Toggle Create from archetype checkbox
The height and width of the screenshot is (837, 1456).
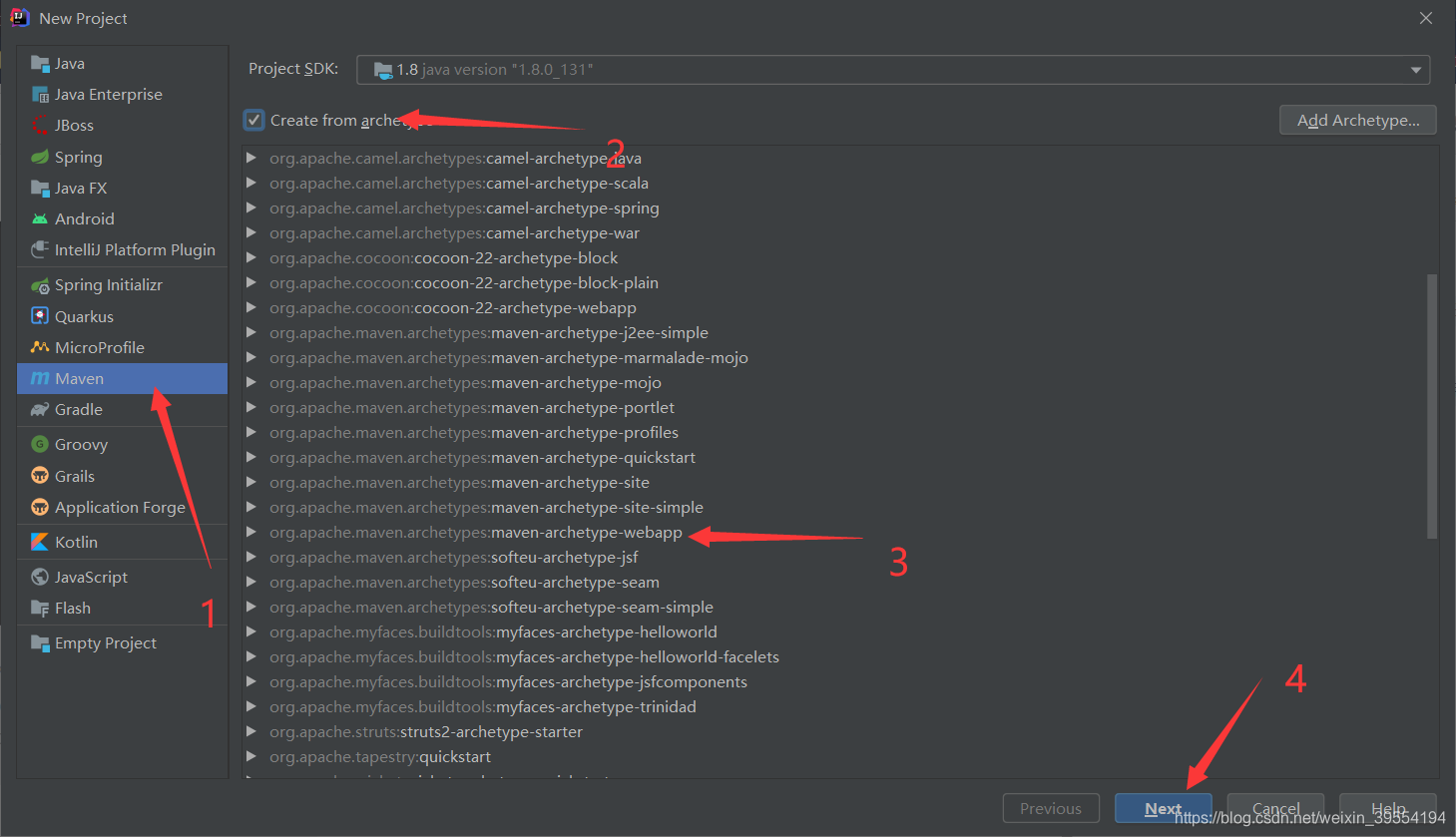tap(254, 121)
